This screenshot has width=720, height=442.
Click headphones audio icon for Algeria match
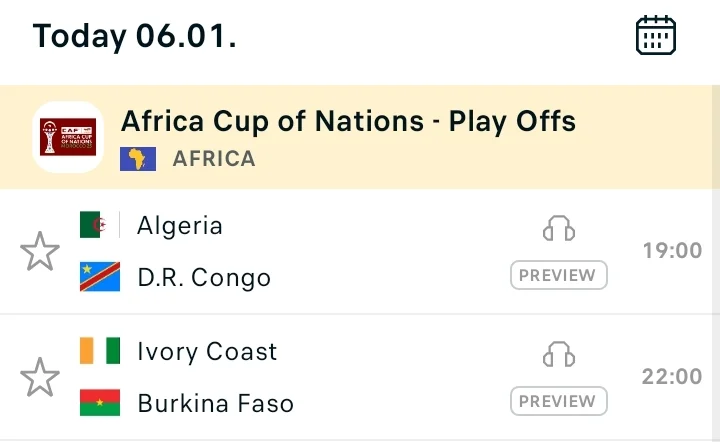559,229
